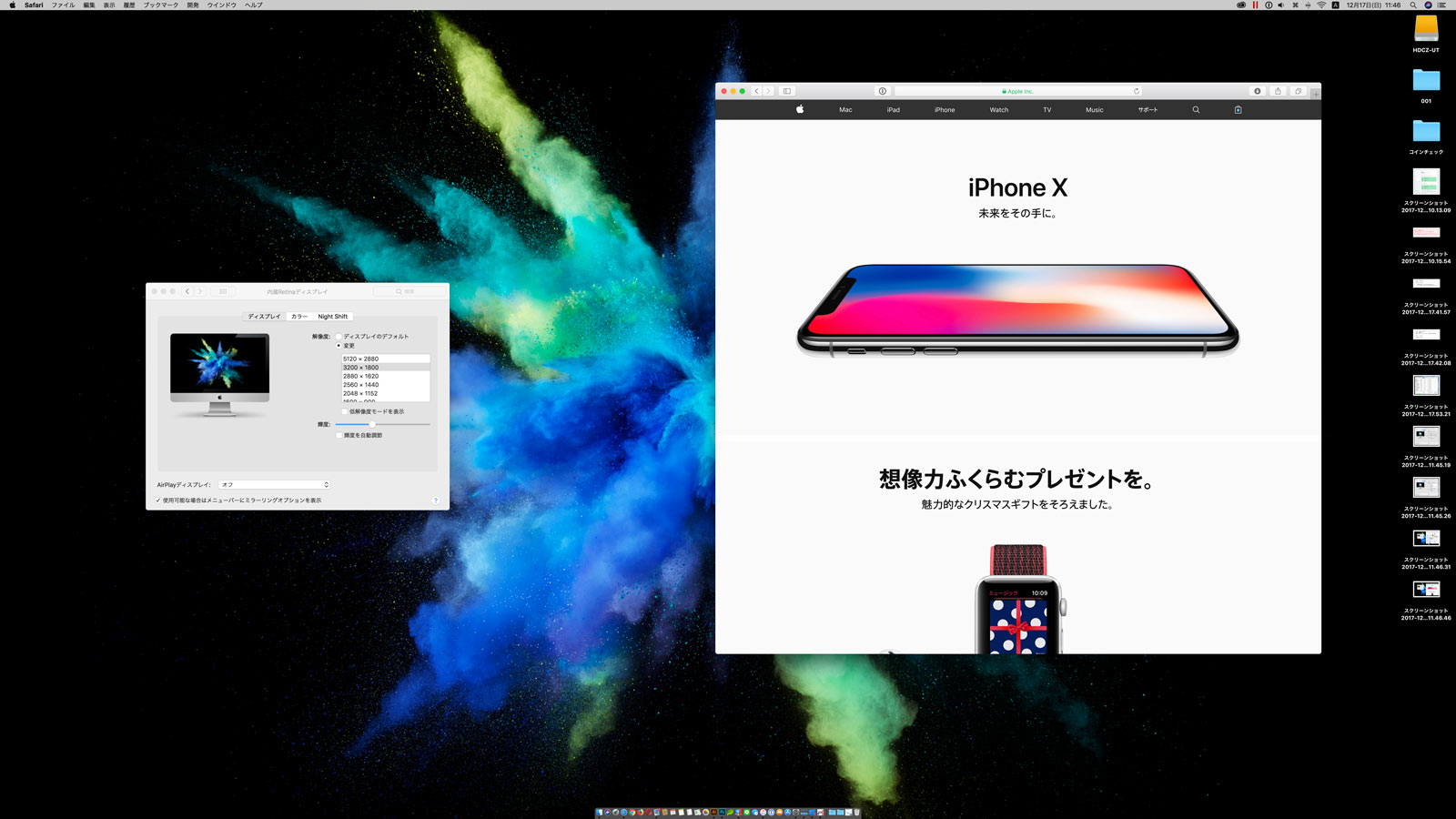Open the iPhone link in the site navigation

point(945,109)
